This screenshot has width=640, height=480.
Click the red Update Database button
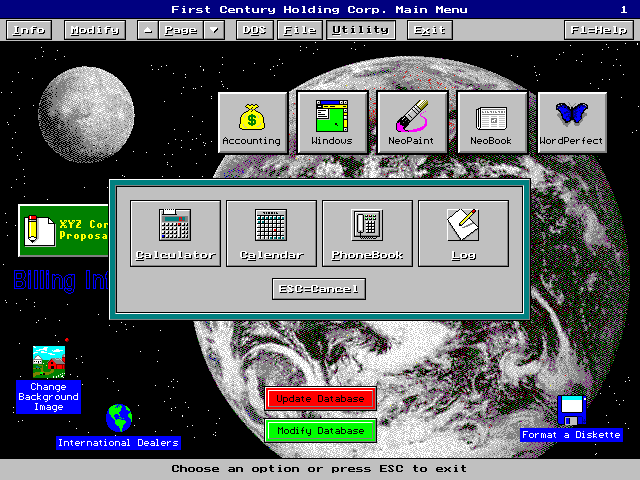pyautogui.click(x=320, y=399)
